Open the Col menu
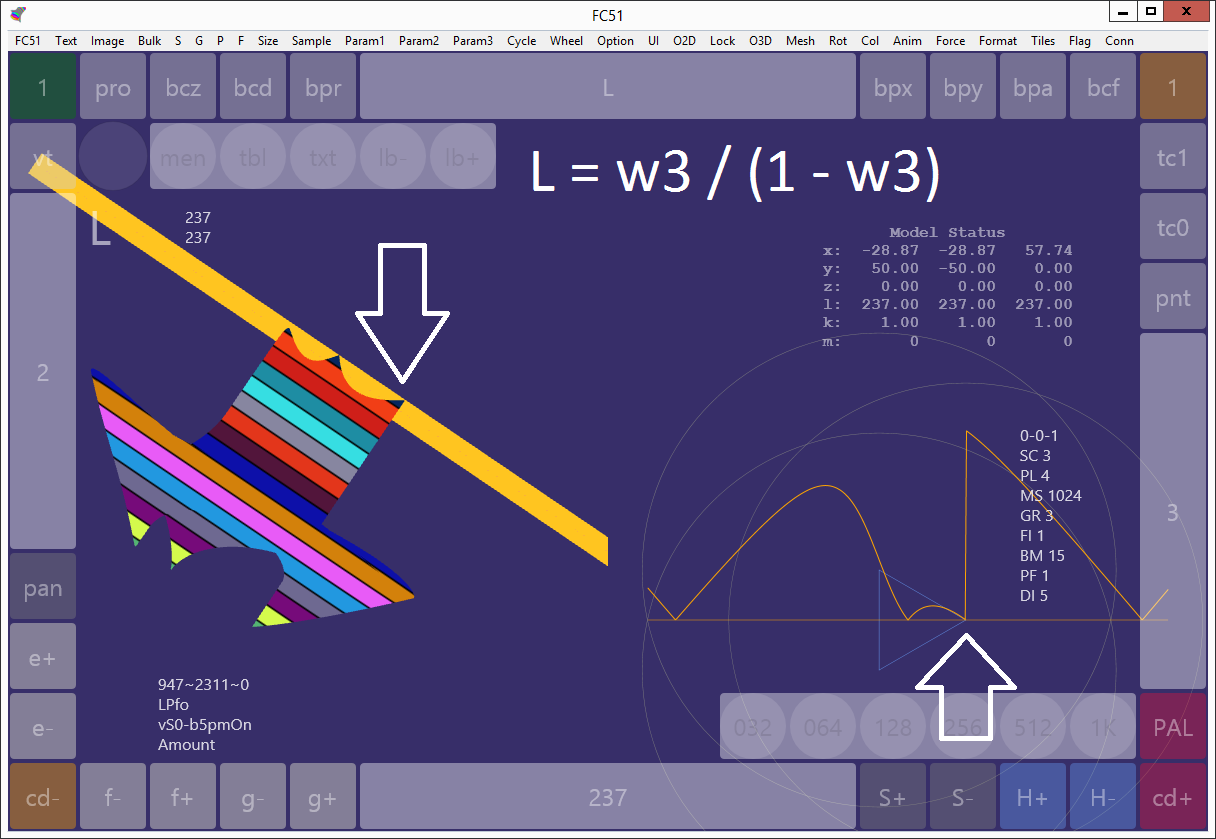The height and width of the screenshot is (839, 1216). (870, 41)
